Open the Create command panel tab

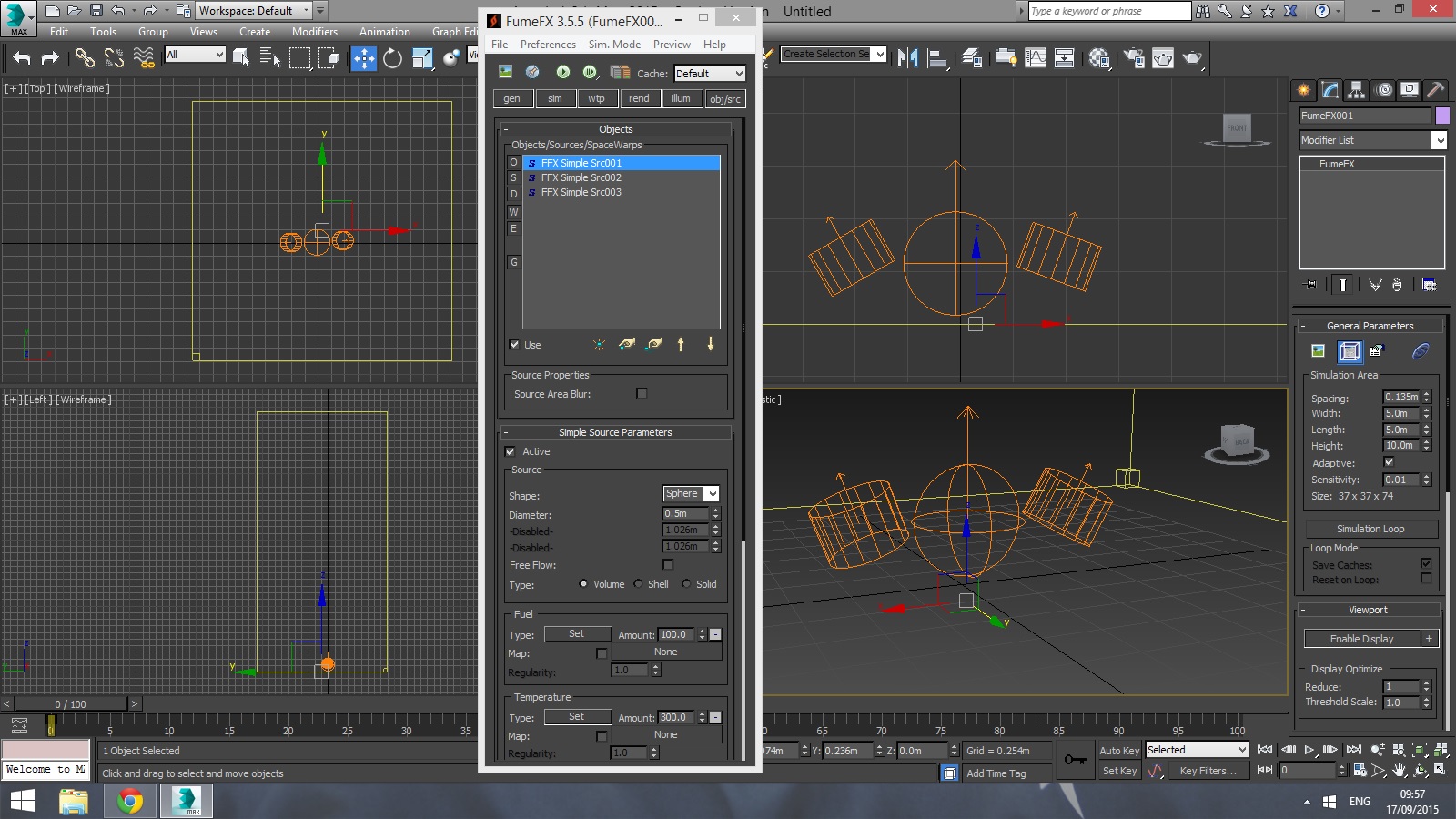click(x=1304, y=90)
